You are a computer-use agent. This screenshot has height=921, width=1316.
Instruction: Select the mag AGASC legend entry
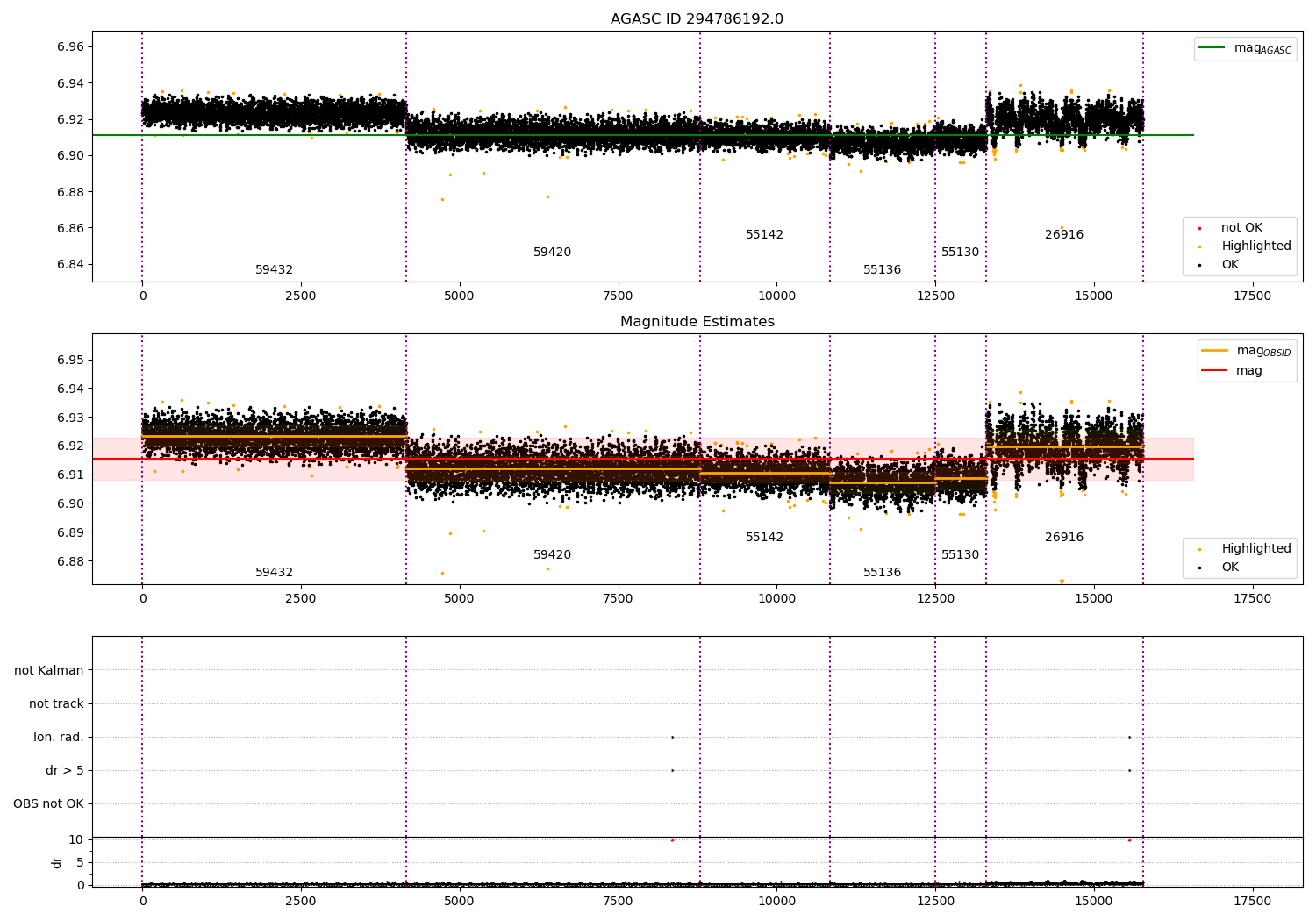[x=1245, y=49]
